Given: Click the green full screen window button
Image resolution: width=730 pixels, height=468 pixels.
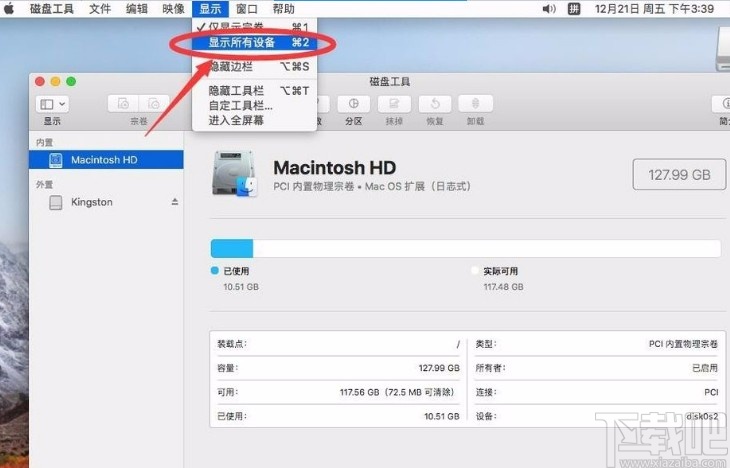Looking at the screenshot, I should tap(71, 81).
